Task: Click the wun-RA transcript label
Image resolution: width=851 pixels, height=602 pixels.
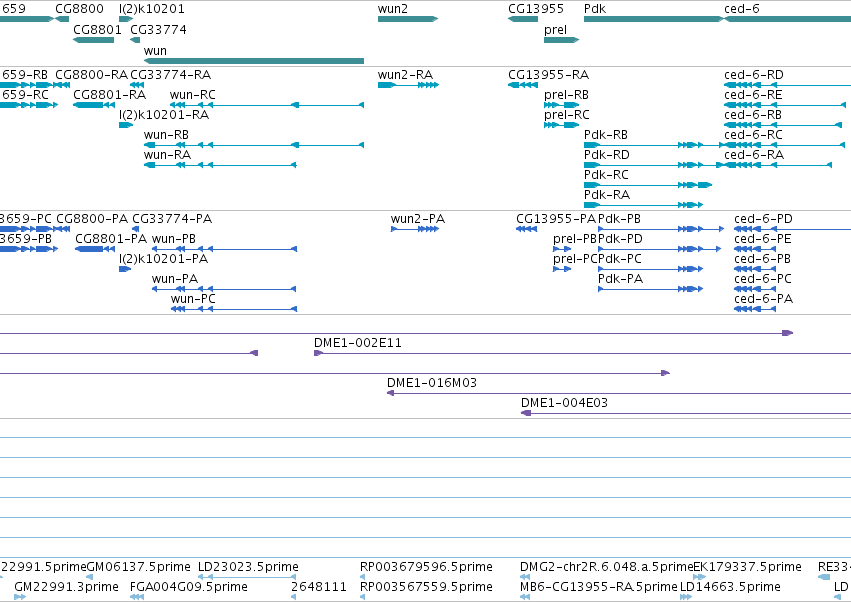Action: (167, 155)
